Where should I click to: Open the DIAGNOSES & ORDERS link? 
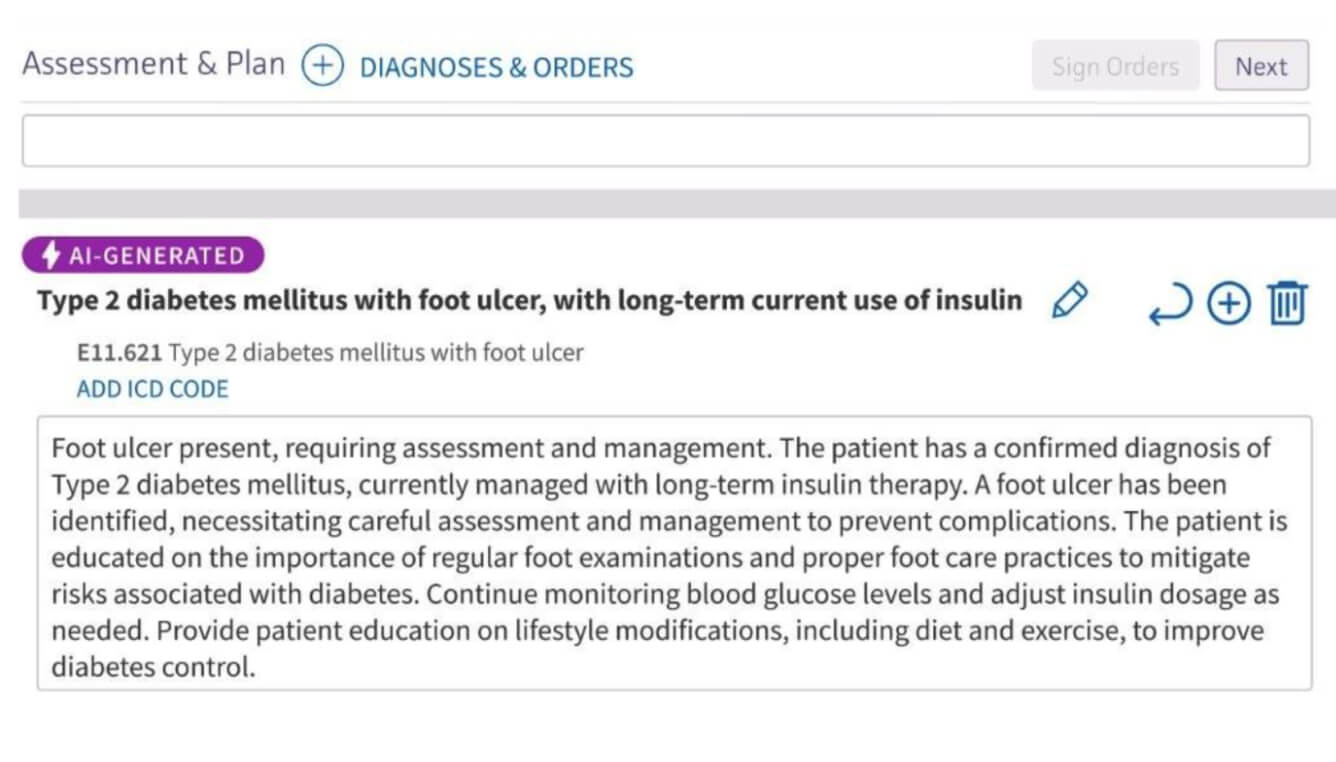point(496,68)
